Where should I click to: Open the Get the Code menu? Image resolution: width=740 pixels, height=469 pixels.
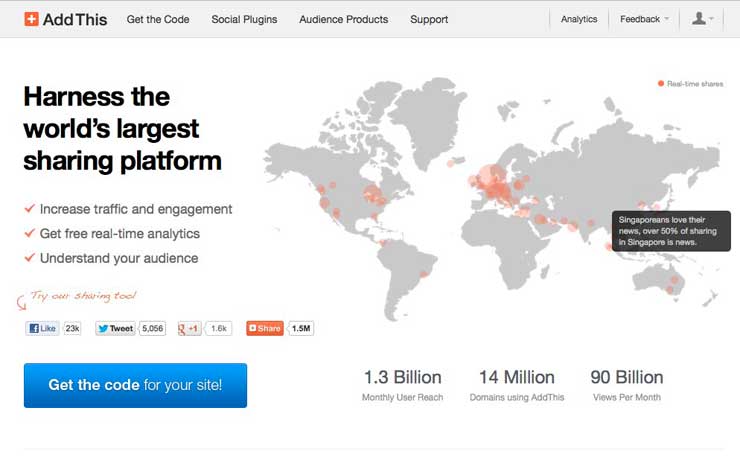[158, 19]
